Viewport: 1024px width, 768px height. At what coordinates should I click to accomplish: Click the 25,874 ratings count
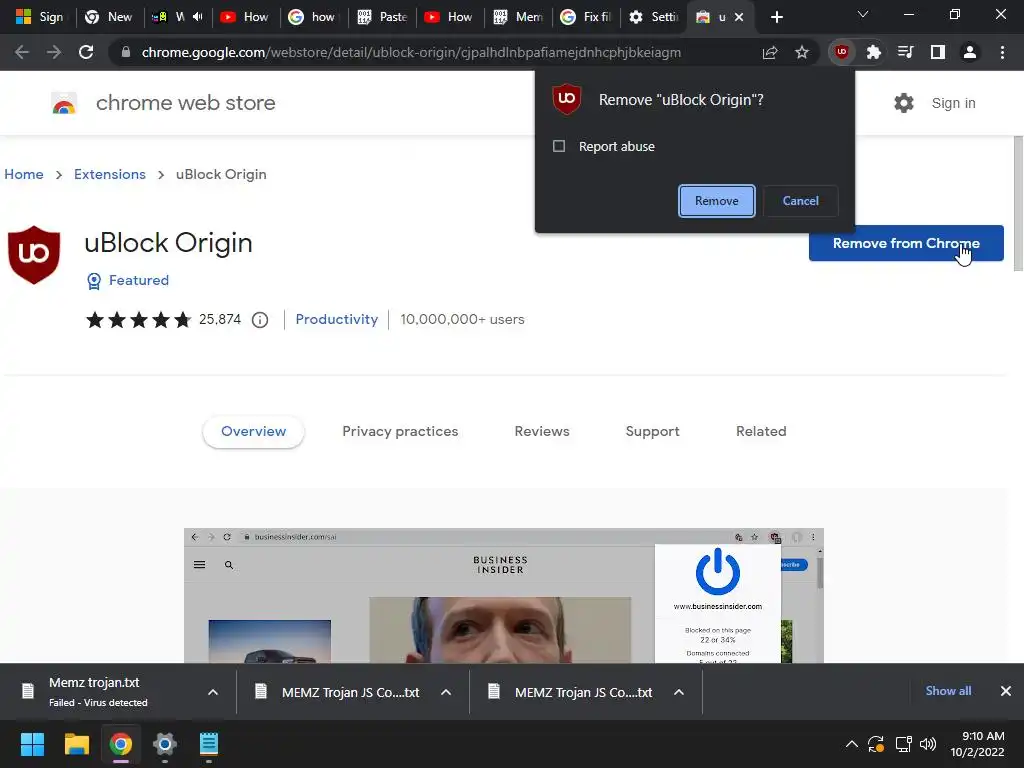220,319
